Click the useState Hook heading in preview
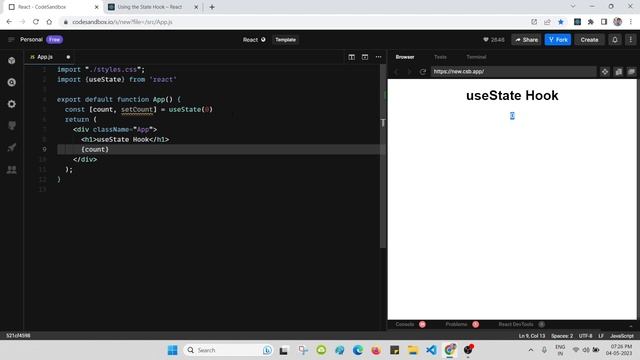This screenshot has height=360, width=640. [512, 96]
